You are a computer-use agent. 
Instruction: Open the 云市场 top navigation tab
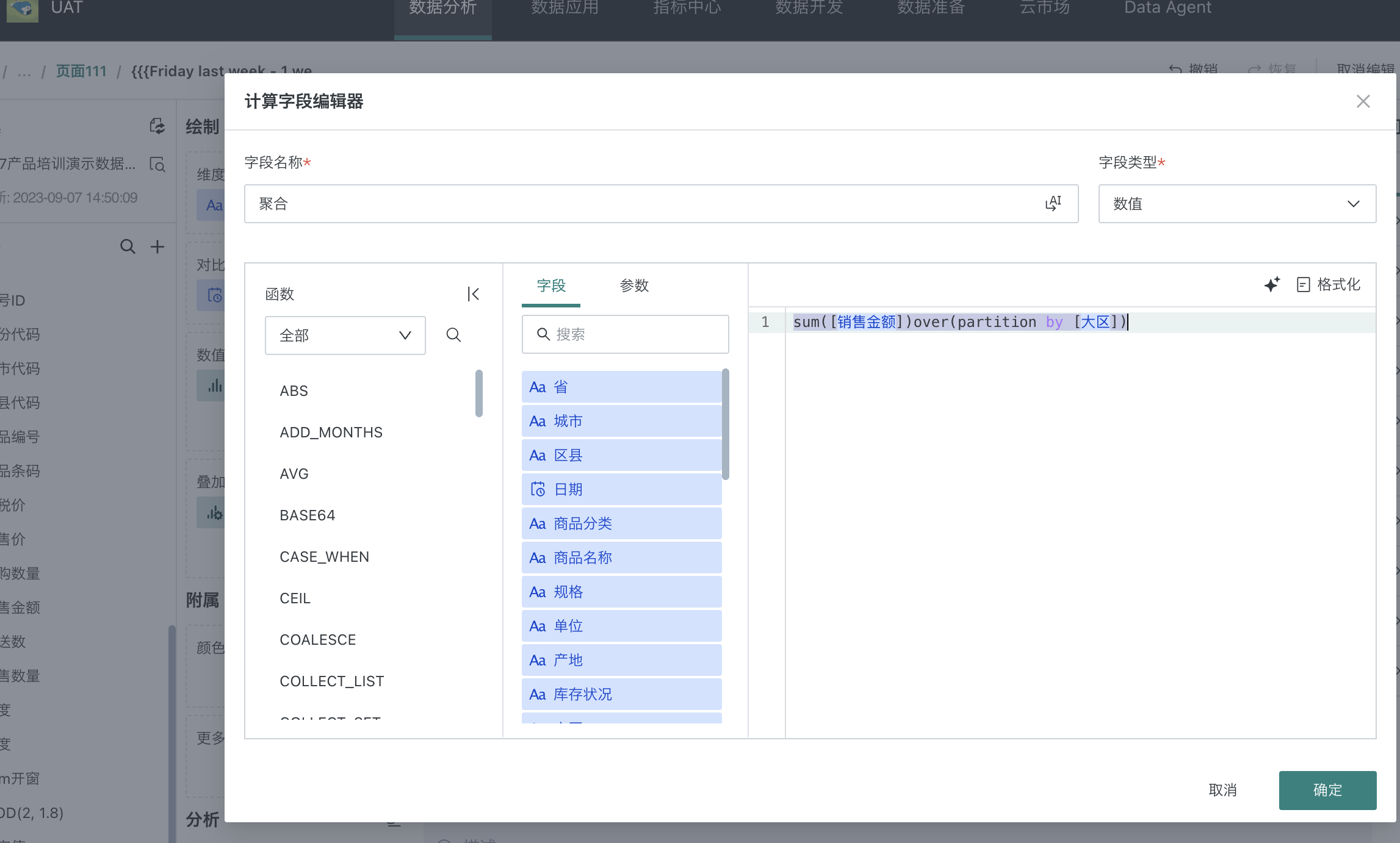tap(1045, 9)
